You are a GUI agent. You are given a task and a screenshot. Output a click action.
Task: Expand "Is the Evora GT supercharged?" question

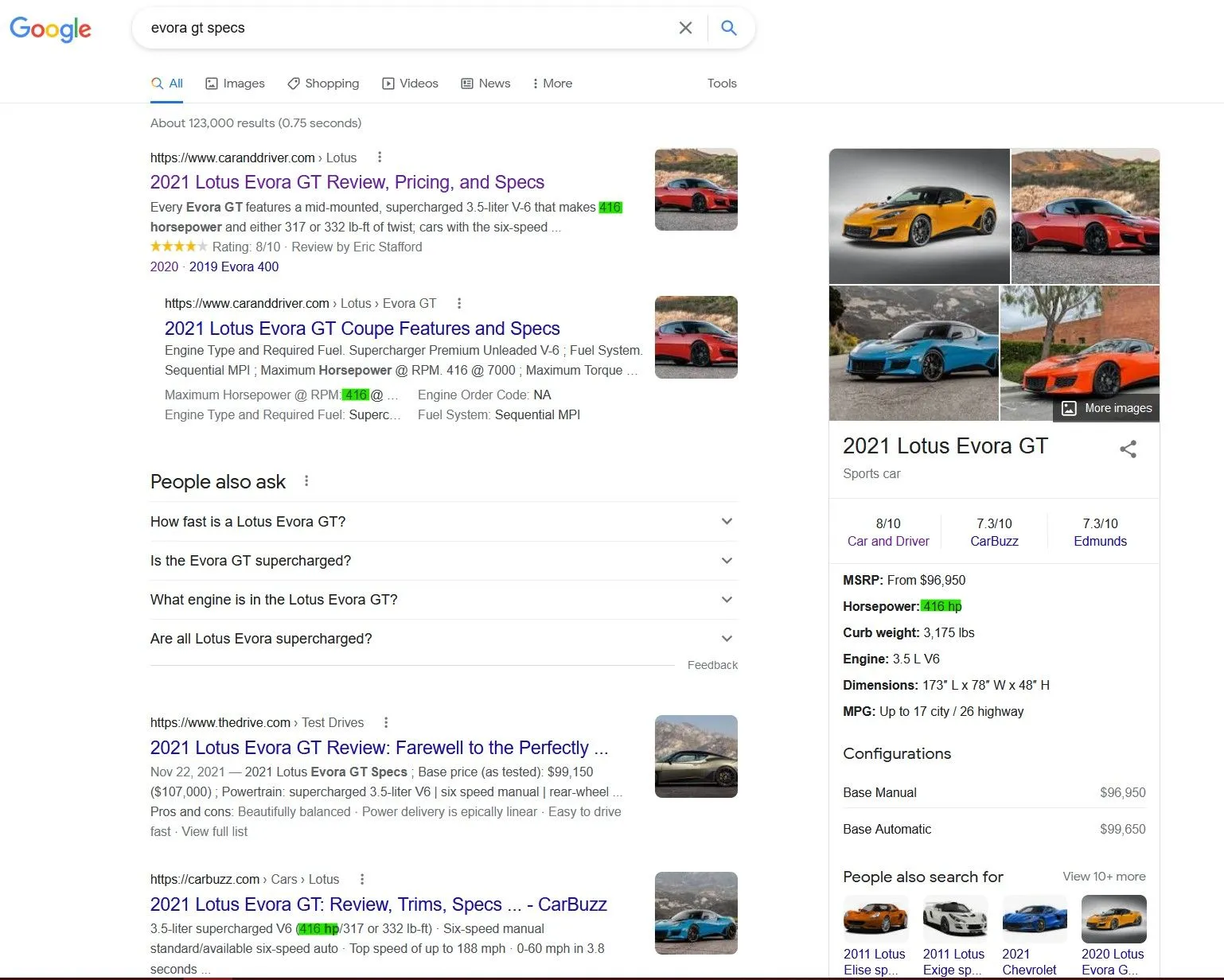pyautogui.click(x=726, y=561)
